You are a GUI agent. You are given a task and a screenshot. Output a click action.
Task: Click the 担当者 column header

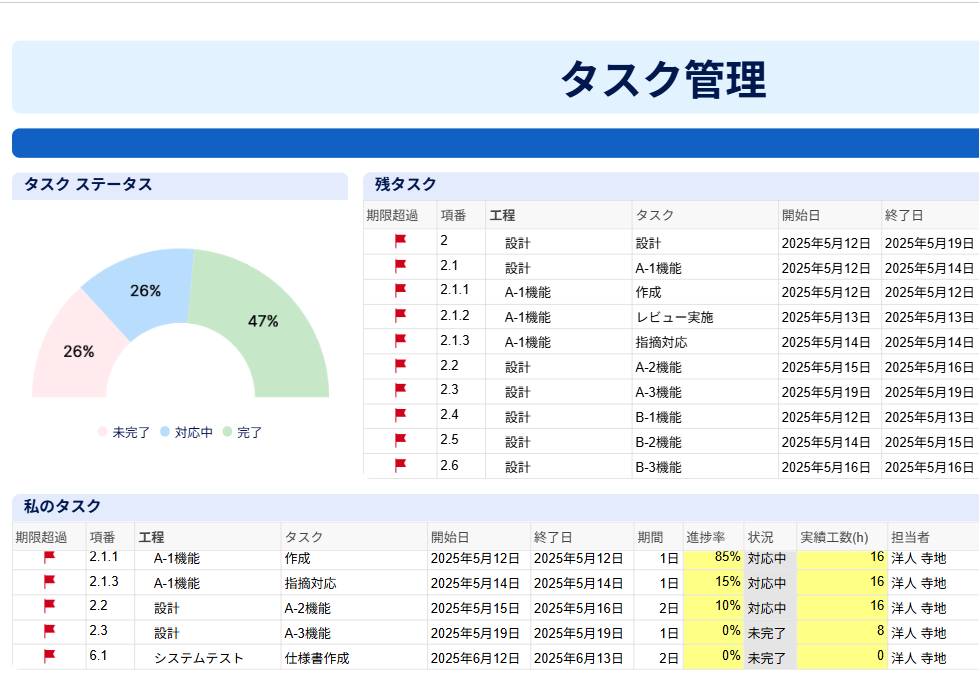pyautogui.click(x=910, y=537)
